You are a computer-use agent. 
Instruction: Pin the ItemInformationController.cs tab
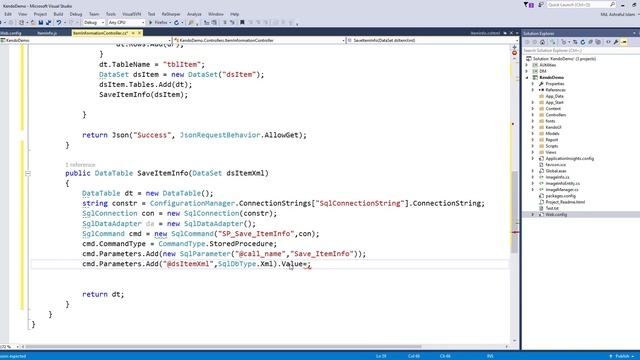pos(133,33)
